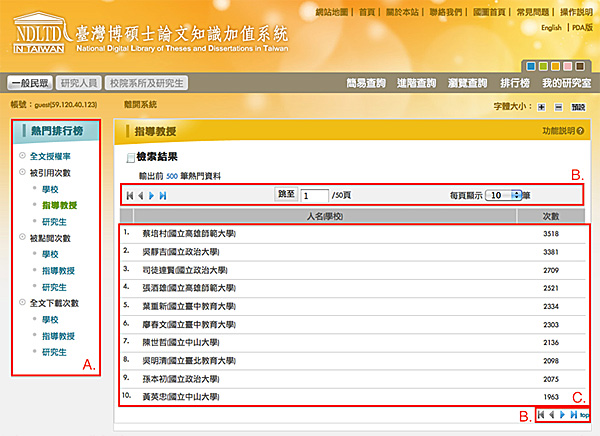The image size is (600, 436).
Task: Jump to last page in top pager
Action: coord(163,195)
